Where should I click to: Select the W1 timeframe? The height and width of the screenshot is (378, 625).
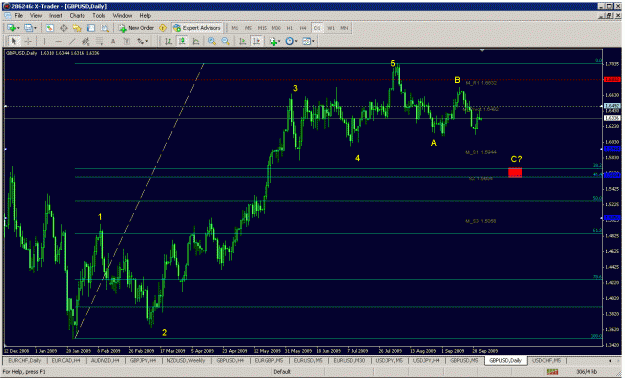click(x=331, y=28)
